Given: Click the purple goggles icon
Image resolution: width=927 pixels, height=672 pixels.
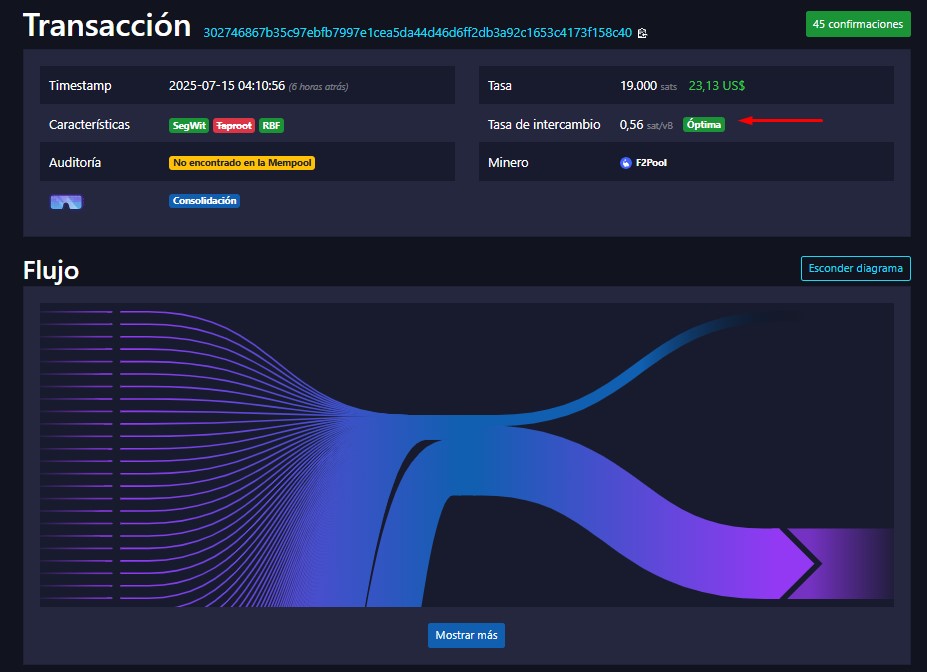Looking at the screenshot, I should pos(66,201).
